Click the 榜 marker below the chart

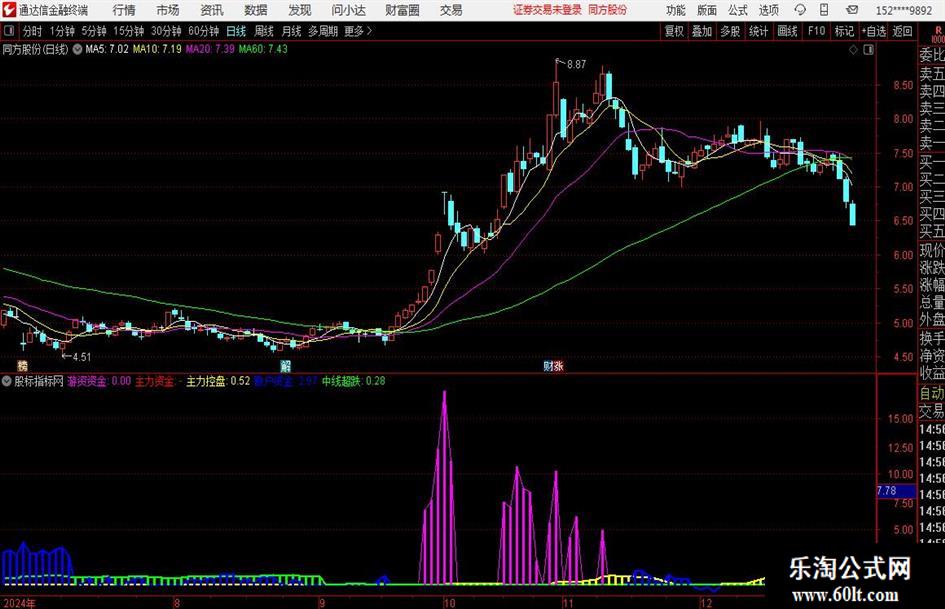tap(22, 366)
